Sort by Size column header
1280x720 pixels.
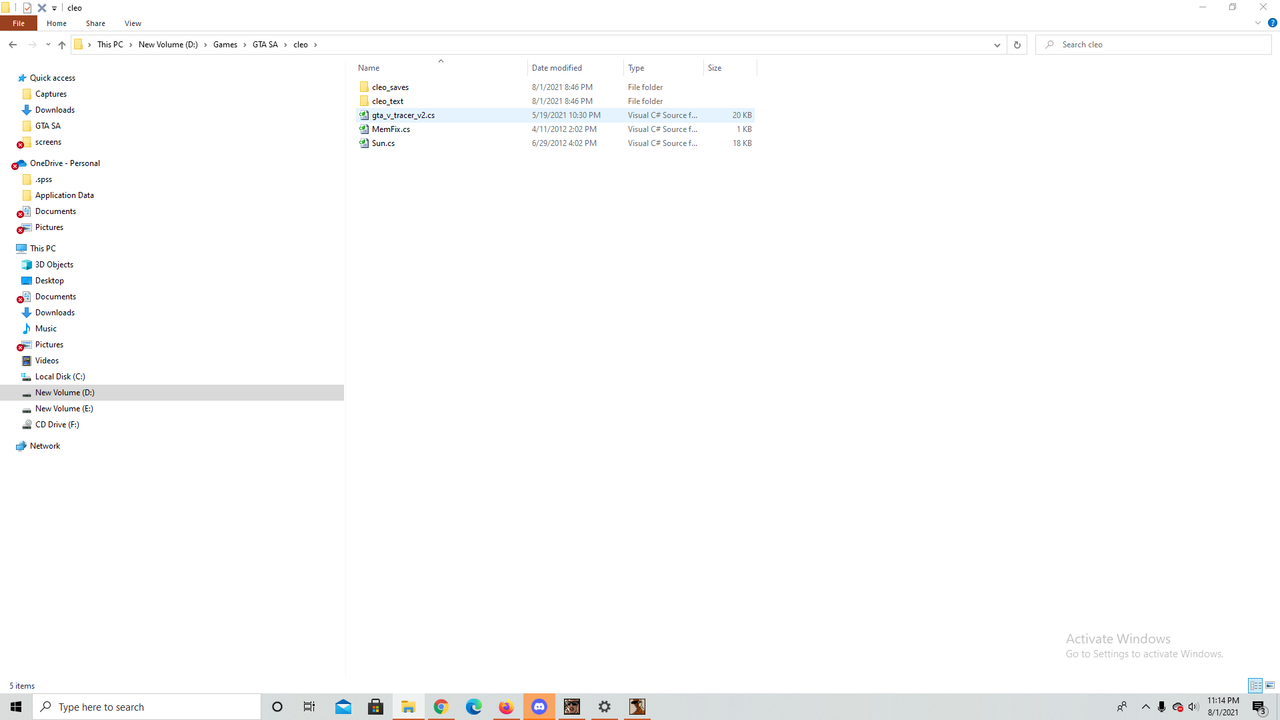(715, 68)
